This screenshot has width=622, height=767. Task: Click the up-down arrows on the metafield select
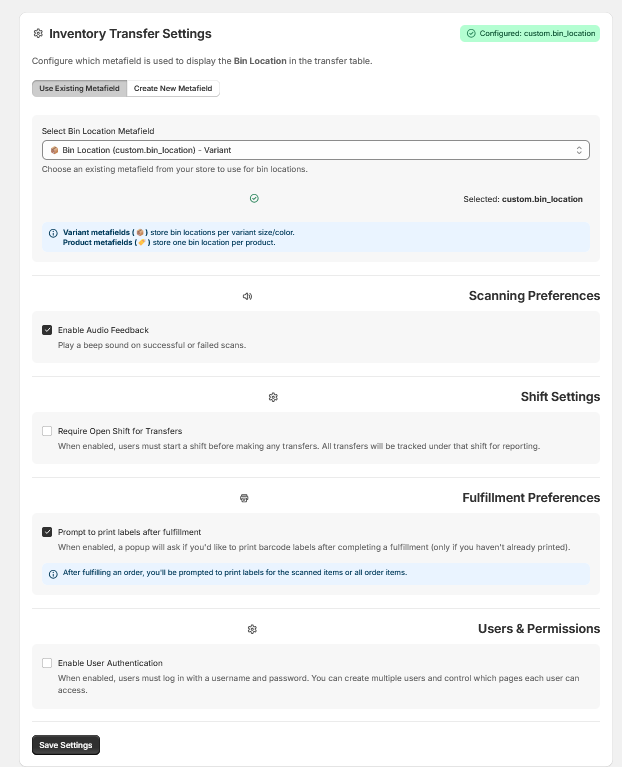579,150
